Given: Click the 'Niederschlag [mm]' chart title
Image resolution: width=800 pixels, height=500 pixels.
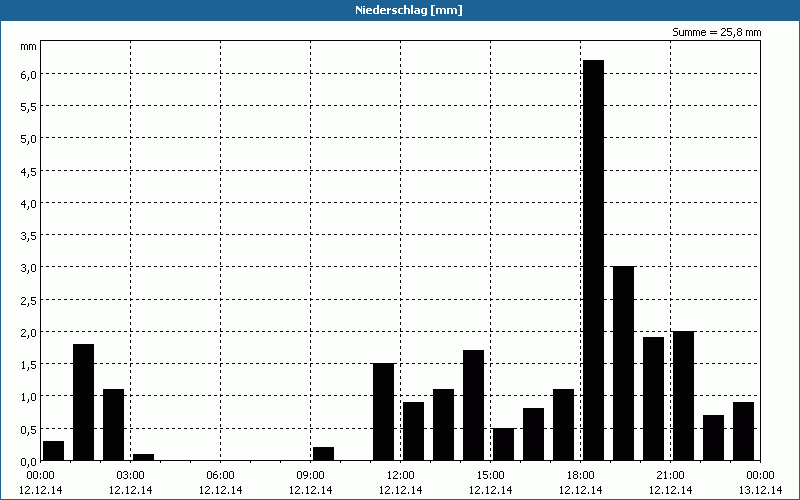Looking at the screenshot, I should click(x=409, y=10).
